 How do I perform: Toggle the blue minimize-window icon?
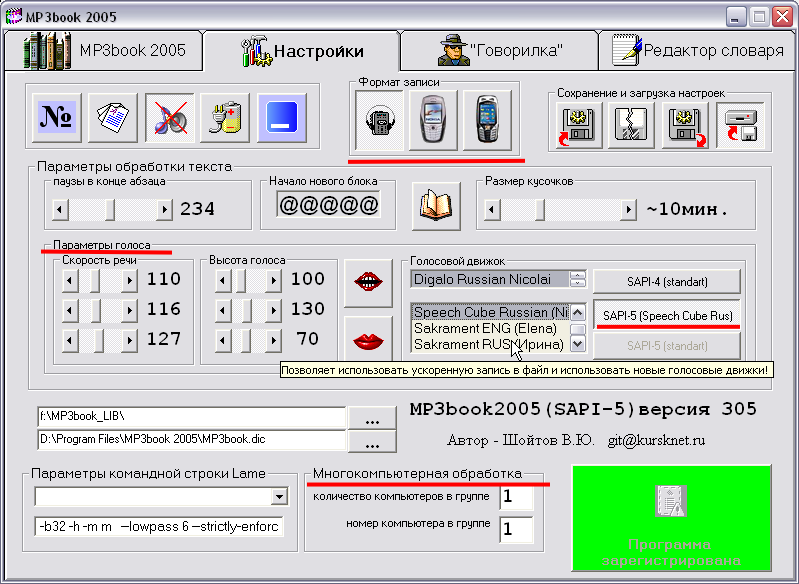click(282, 118)
